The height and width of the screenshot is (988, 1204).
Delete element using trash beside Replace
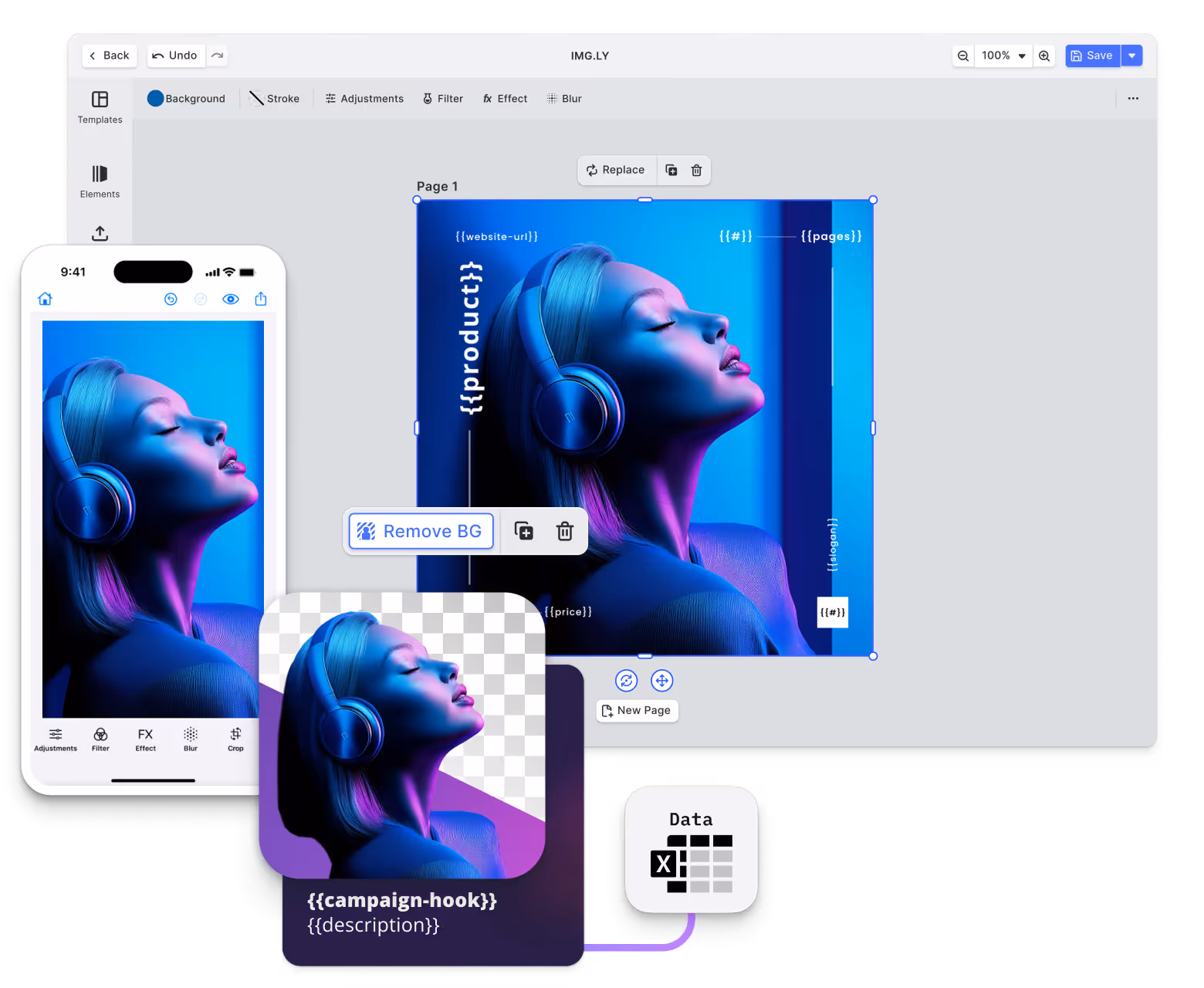click(696, 170)
